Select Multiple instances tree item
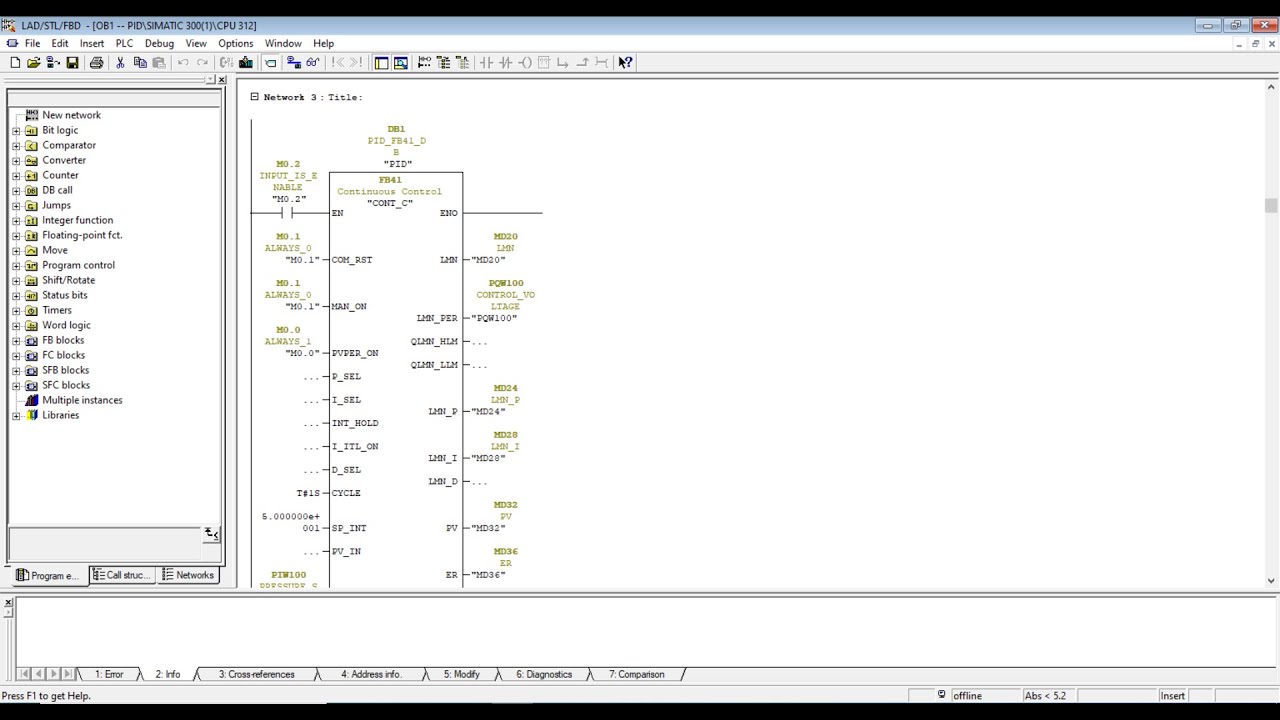Viewport: 1280px width, 720px height. pyautogui.click(x=82, y=400)
